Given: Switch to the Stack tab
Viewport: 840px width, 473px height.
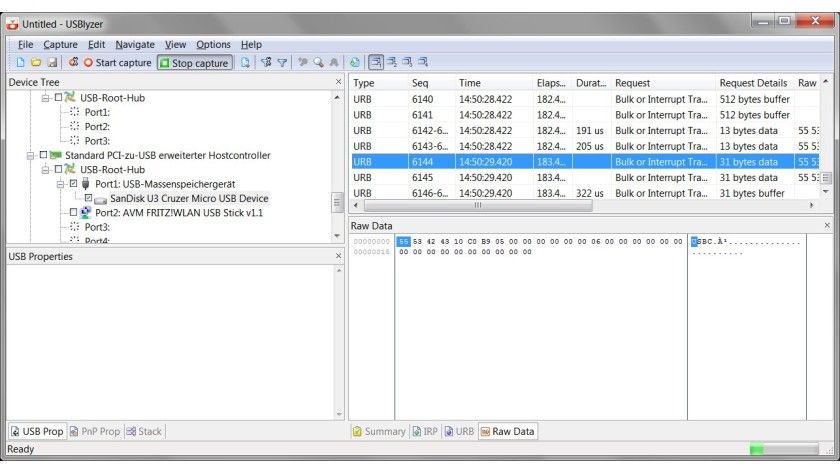Looking at the screenshot, I should [144, 431].
